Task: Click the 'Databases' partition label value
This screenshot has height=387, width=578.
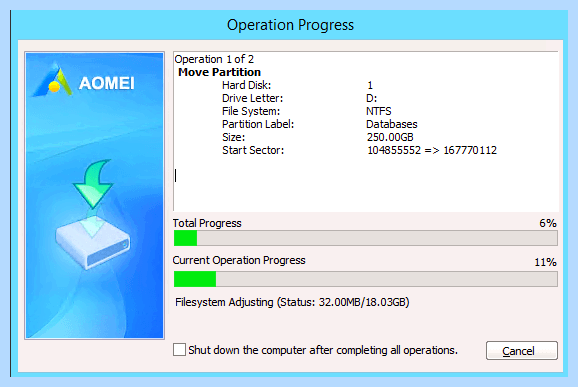Action: pyautogui.click(x=392, y=124)
